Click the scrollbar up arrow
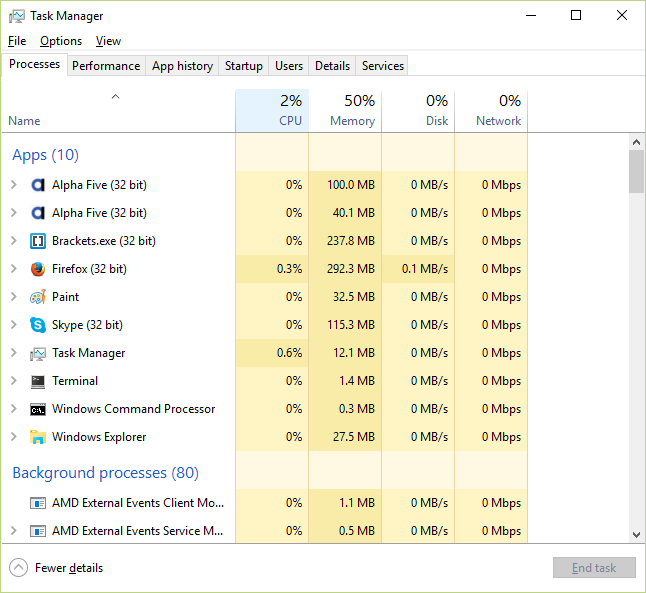646x593 pixels. [x=636, y=143]
